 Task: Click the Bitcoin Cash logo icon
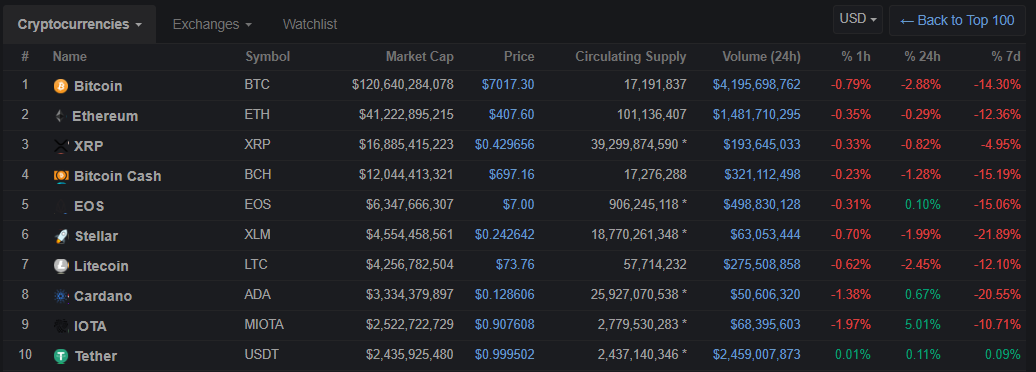(x=61, y=176)
